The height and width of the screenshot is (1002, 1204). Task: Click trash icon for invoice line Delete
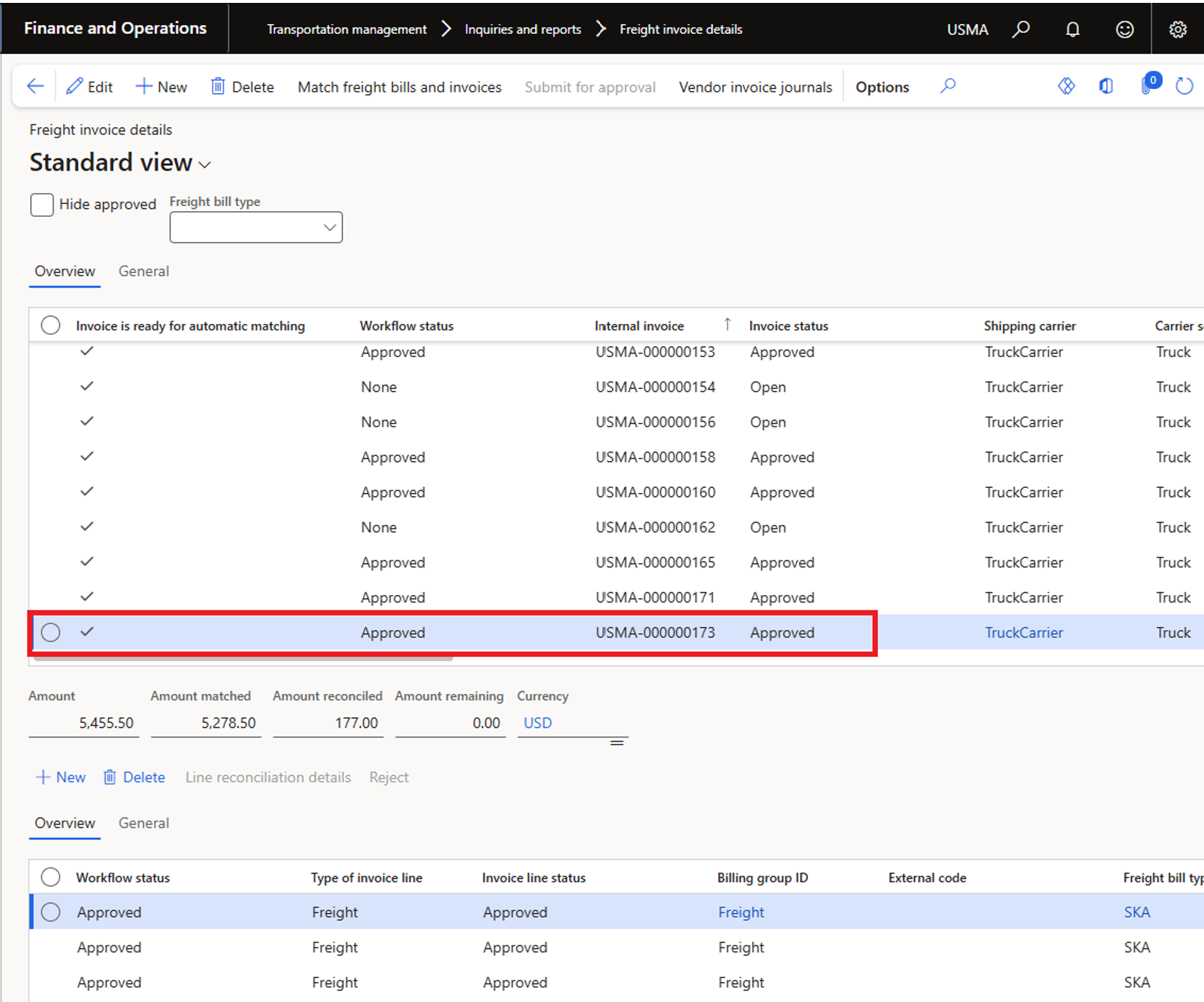[x=110, y=777]
